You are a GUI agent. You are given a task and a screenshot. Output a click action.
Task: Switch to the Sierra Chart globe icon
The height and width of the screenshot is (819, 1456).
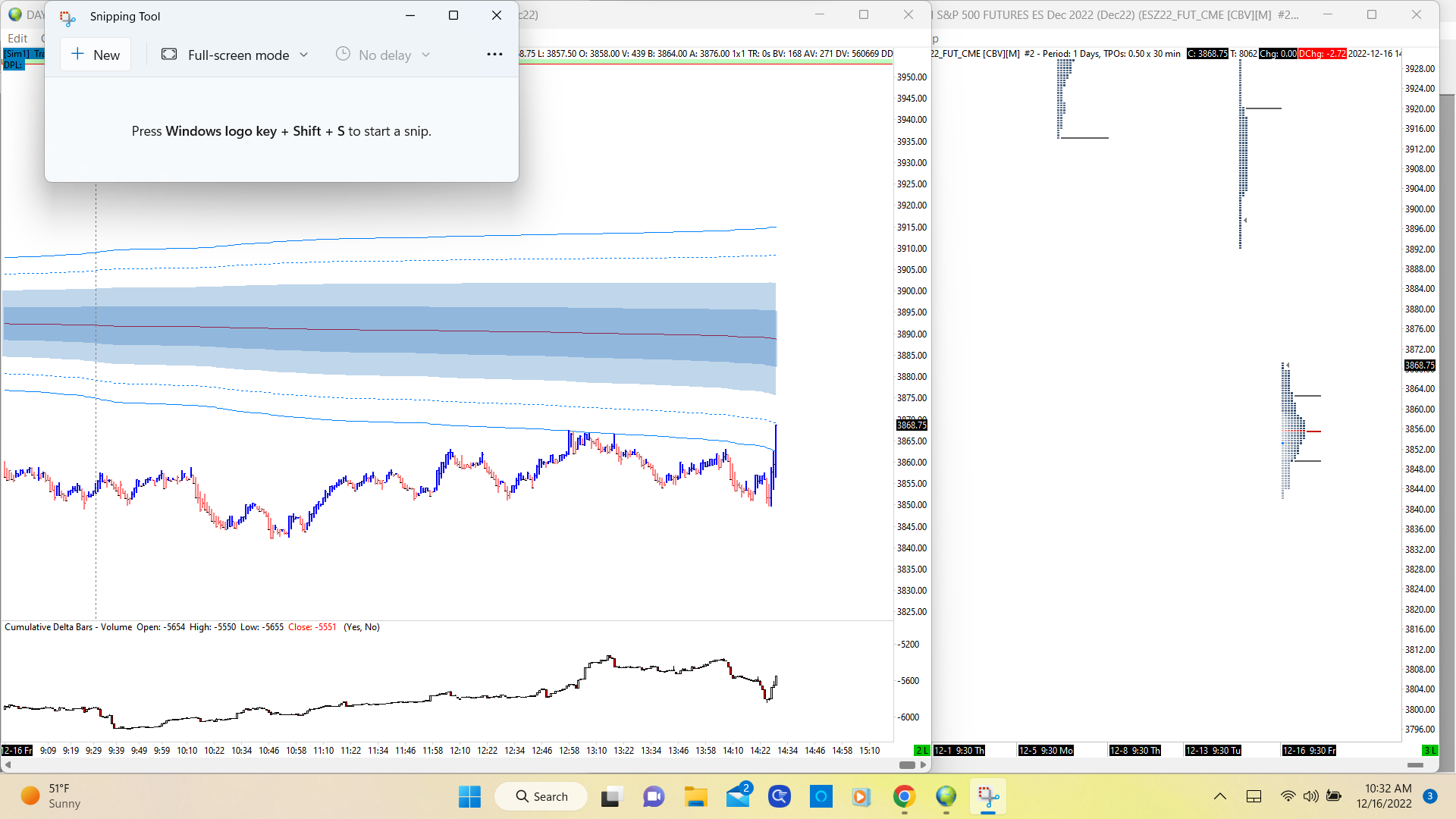(x=946, y=796)
